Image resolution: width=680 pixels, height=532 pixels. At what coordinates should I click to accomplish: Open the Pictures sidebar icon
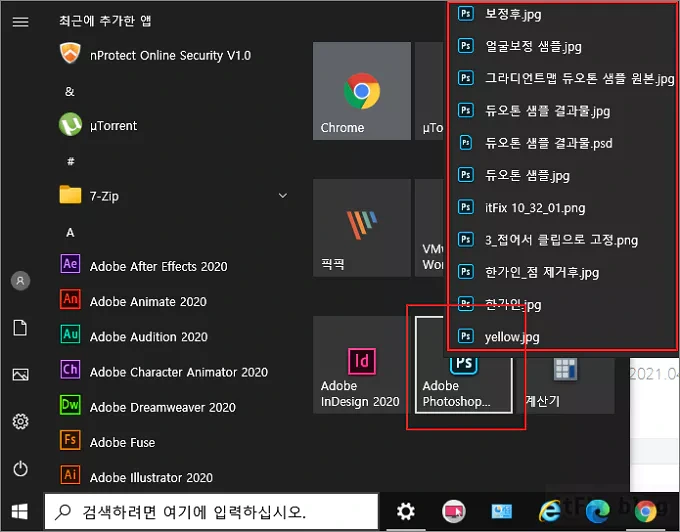[x=20, y=374]
